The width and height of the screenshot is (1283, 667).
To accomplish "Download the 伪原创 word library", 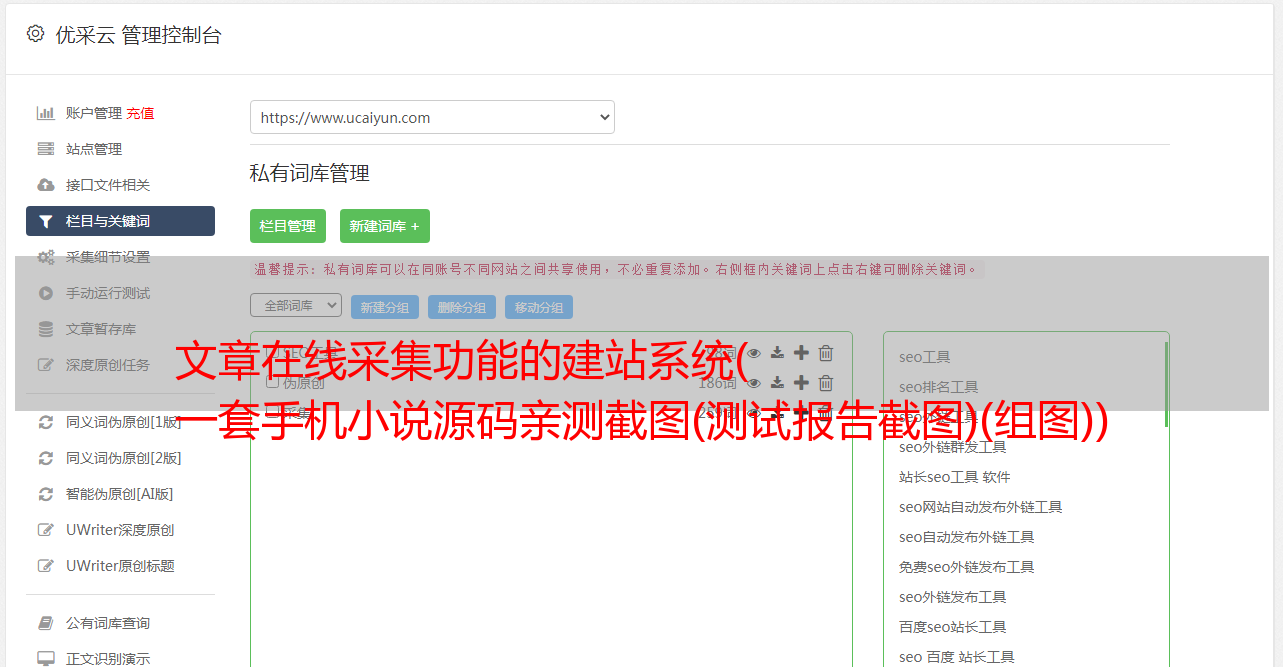I will tap(777, 383).
